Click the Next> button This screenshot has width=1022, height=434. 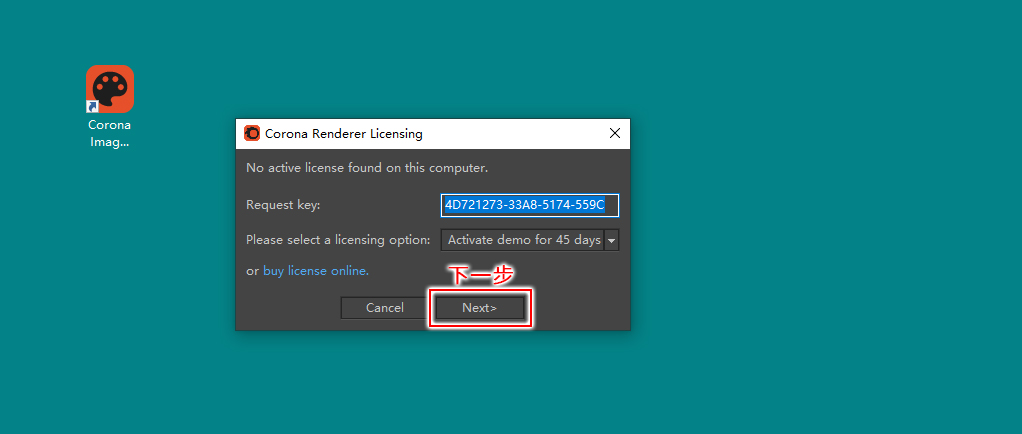coord(480,308)
